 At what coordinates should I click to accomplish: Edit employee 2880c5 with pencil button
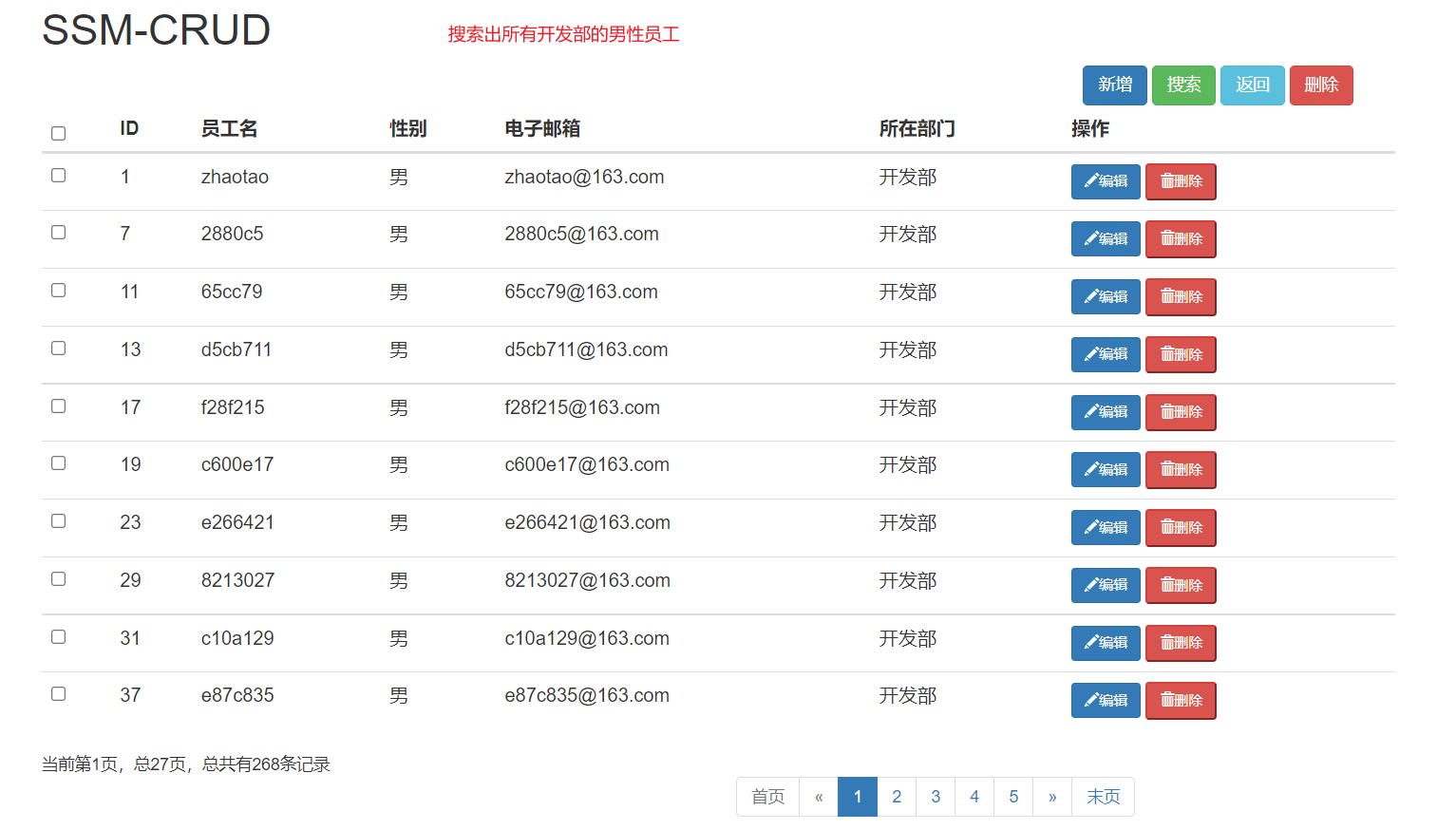point(1106,239)
